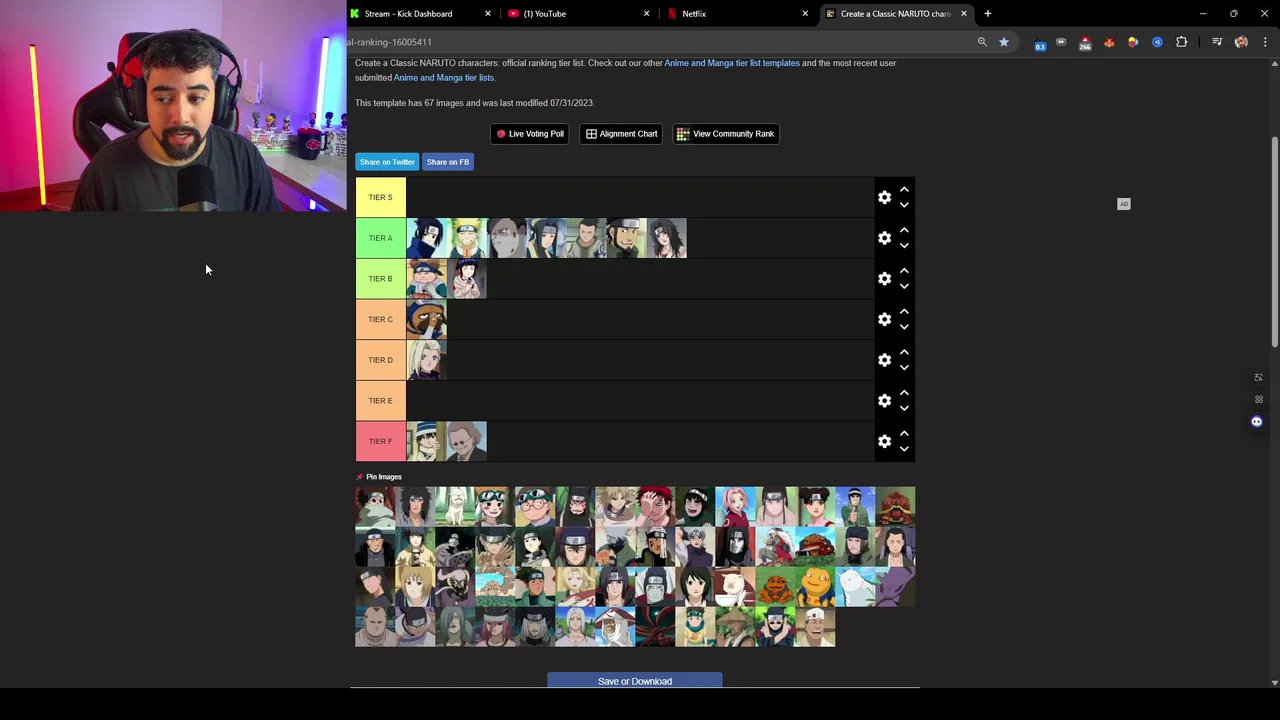Move Tier A row up with arrow

[904, 230]
